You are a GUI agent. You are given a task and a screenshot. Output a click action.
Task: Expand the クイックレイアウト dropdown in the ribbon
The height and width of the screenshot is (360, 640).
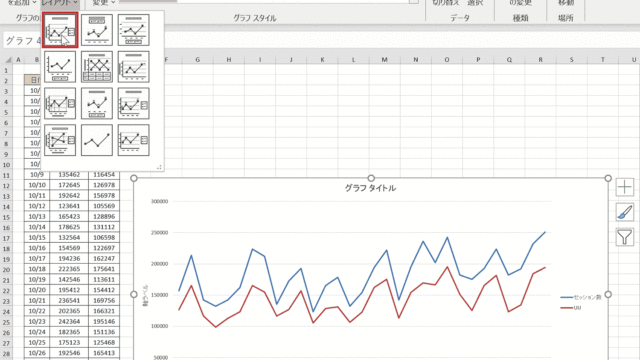click(x=60, y=3)
